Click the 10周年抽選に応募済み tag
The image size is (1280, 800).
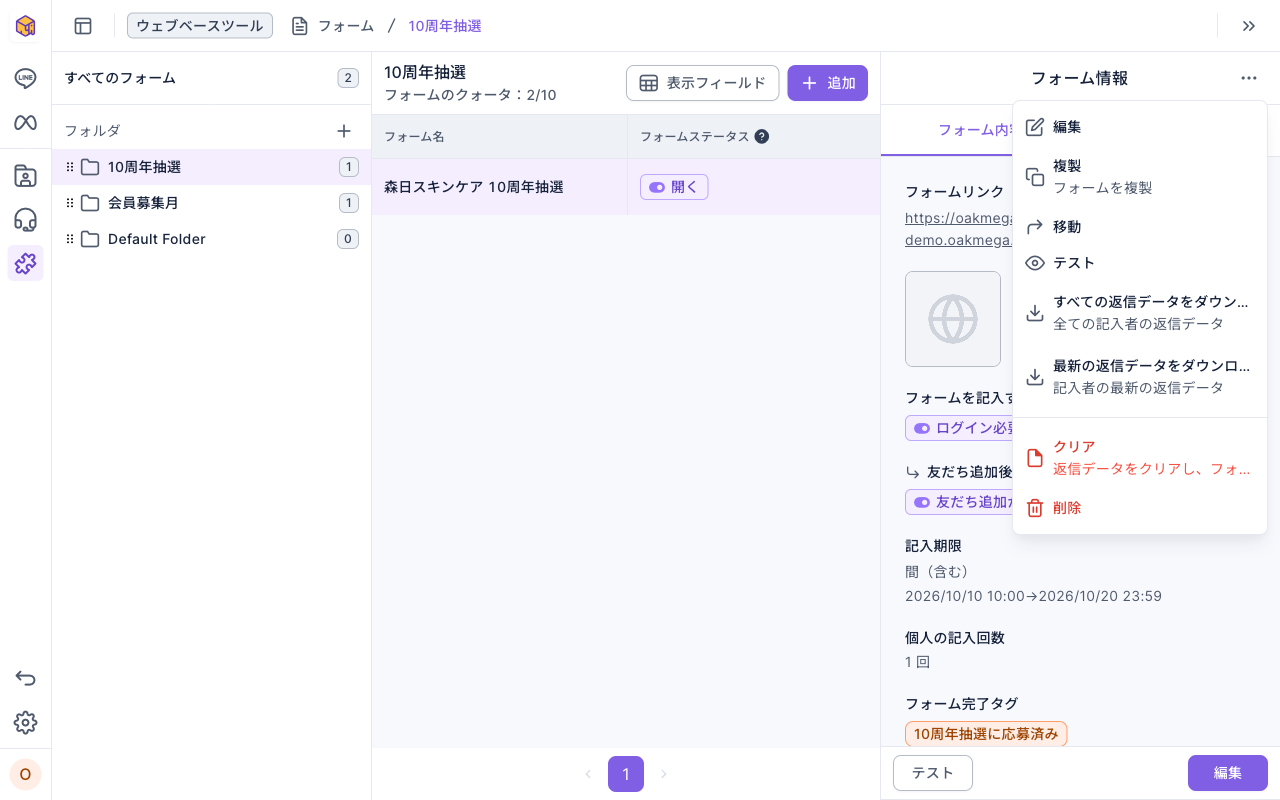(986, 734)
